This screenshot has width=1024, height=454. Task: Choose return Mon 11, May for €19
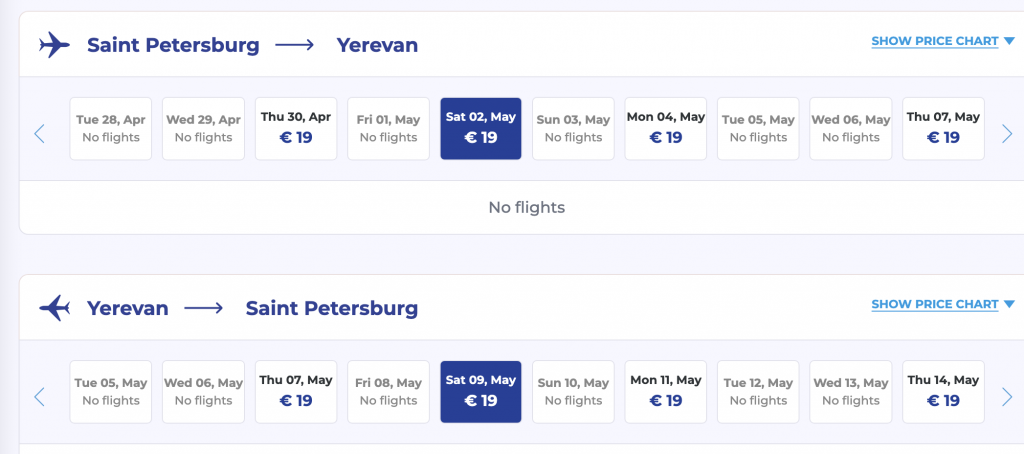(666, 392)
